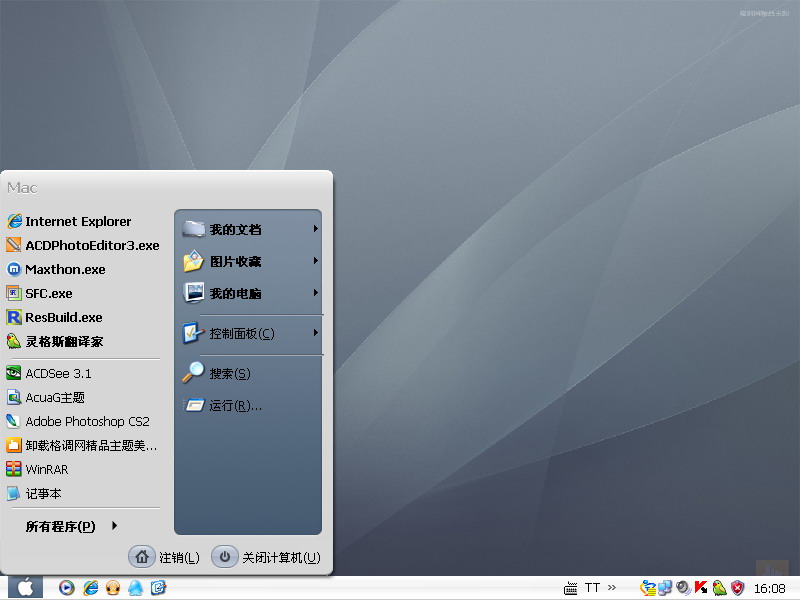Click the network computers tray icon
This screenshot has width=800, height=600.
pos(665,588)
